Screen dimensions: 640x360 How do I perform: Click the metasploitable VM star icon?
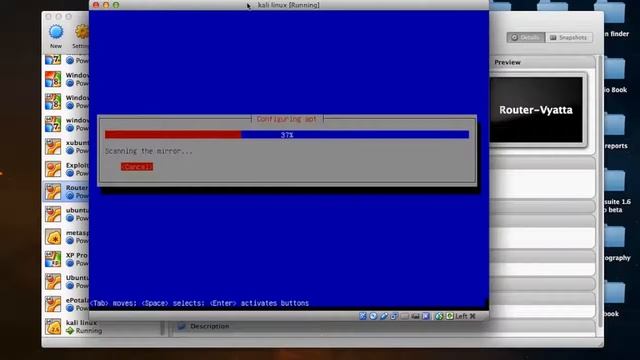[53, 236]
